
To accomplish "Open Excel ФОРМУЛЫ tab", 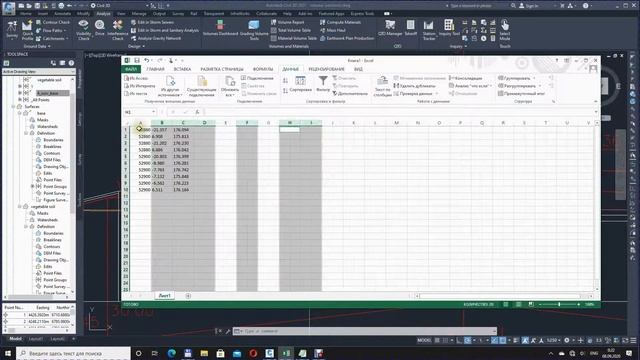I will point(263,69).
